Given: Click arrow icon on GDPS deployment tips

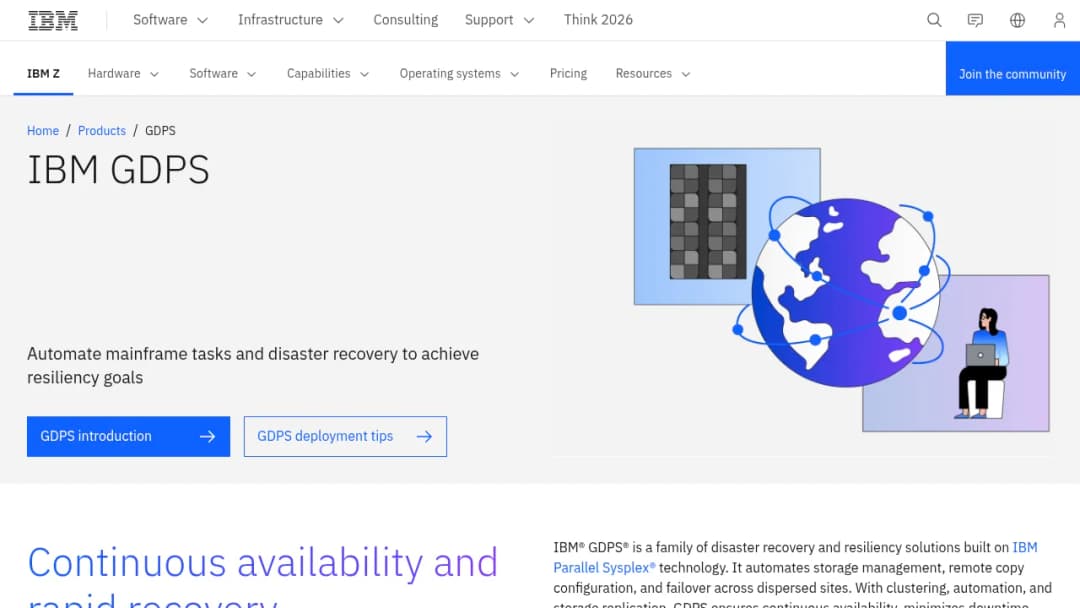Looking at the screenshot, I should pyautogui.click(x=424, y=437).
